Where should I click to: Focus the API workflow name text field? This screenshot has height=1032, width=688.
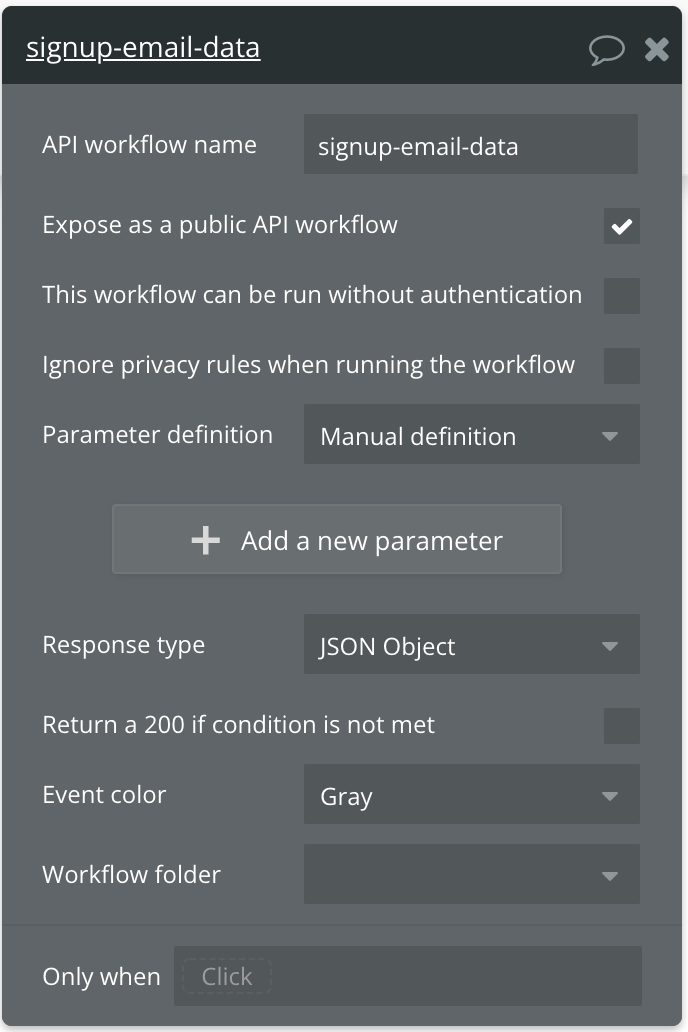pyautogui.click(x=470, y=146)
